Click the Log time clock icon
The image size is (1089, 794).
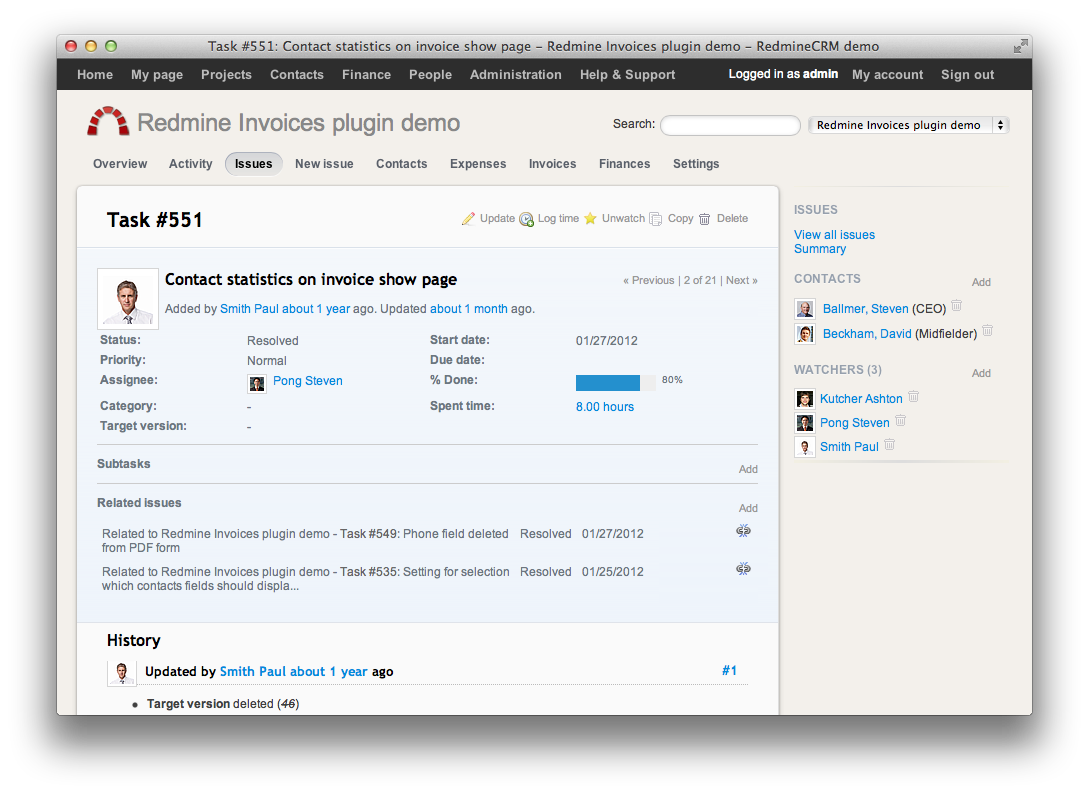[x=526, y=219]
